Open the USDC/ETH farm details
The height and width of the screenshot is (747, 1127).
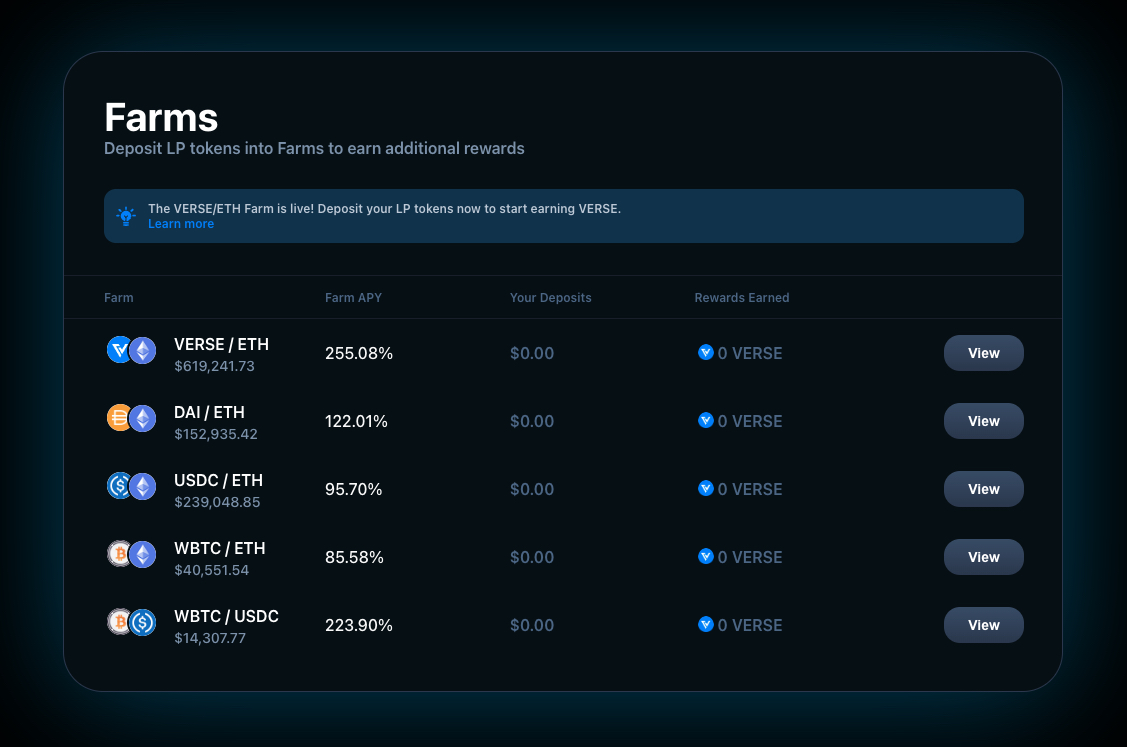[983, 489]
